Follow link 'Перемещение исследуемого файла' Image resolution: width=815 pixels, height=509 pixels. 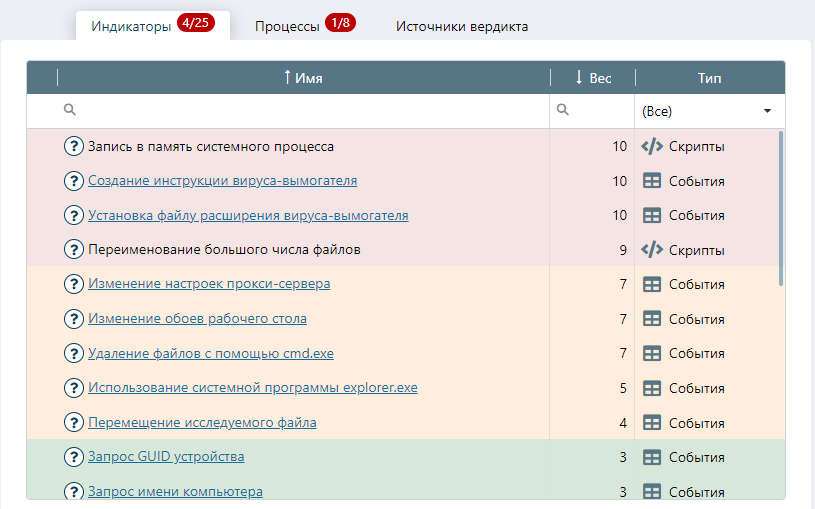(x=202, y=423)
